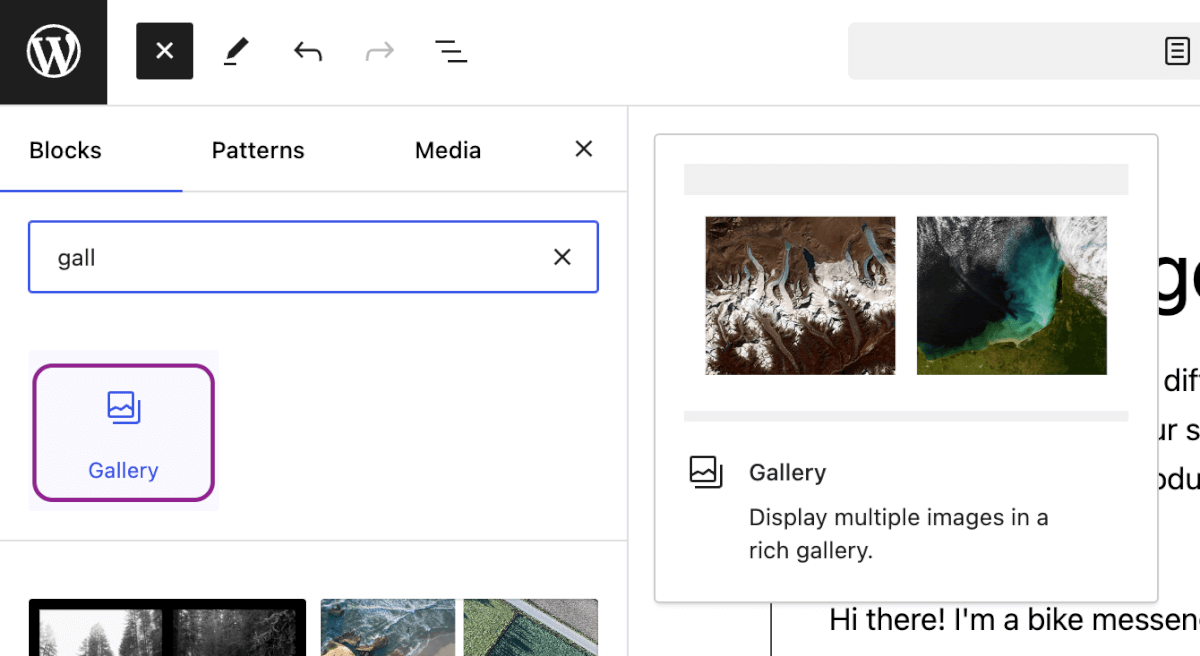Image resolution: width=1200 pixels, height=656 pixels.
Task: Select the Gallery block result
Action: coord(123,431)
